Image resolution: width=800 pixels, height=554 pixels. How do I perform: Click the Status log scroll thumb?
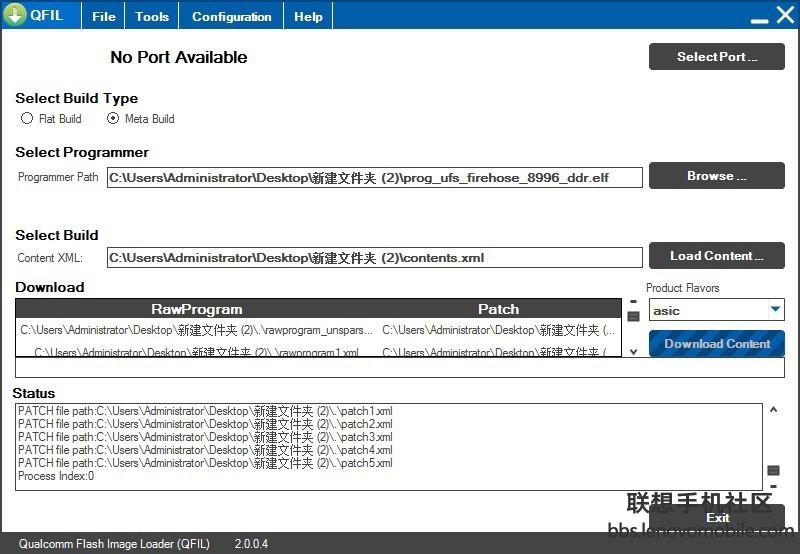[773, 470]
